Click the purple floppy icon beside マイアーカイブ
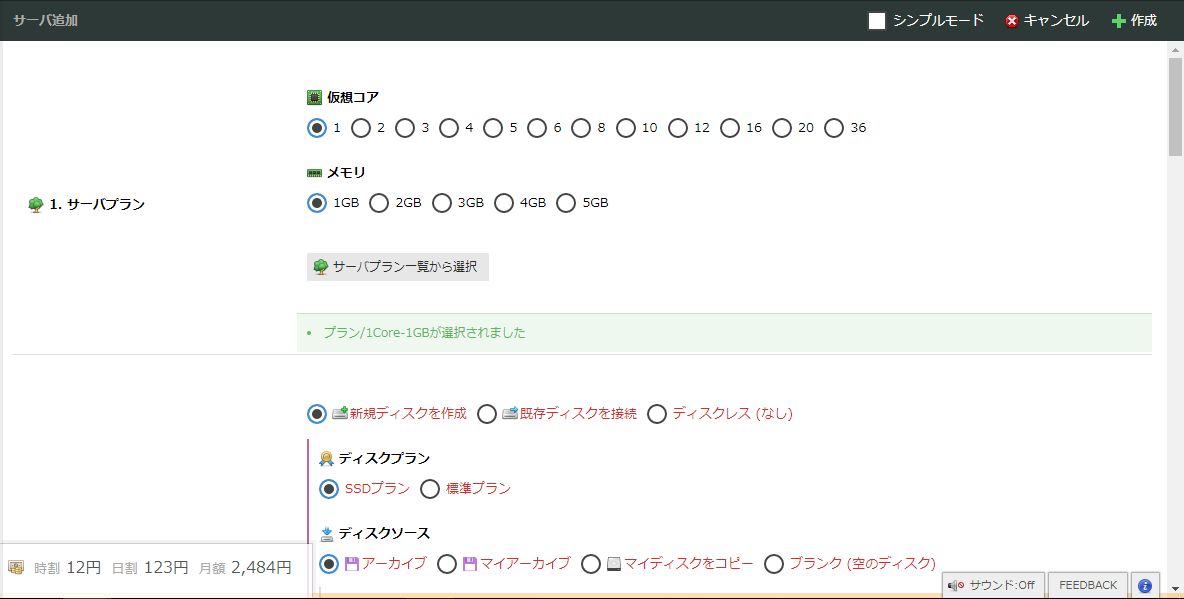Screen dimensions: 1184x599 470,563
